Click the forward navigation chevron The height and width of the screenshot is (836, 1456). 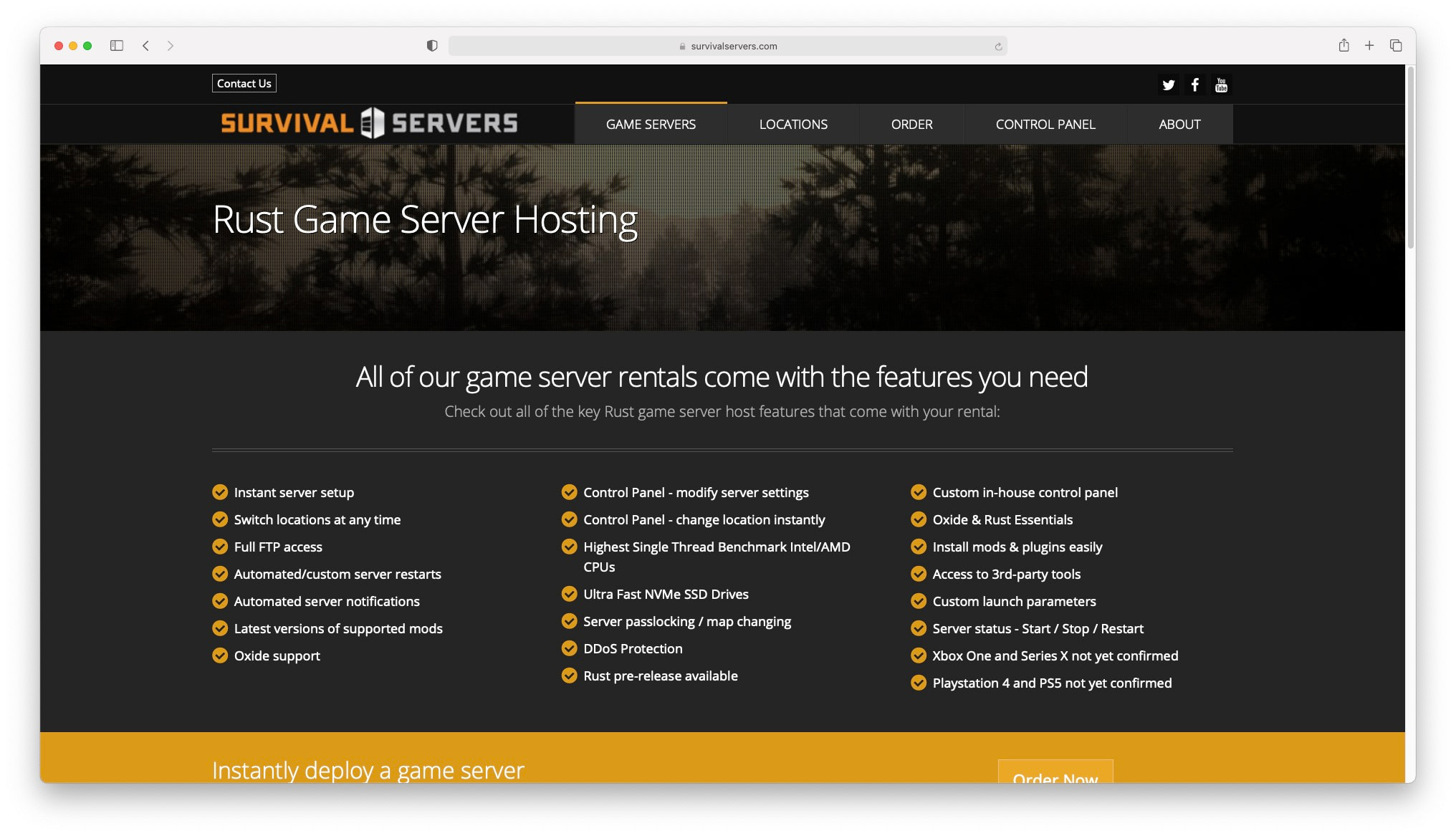click(171, 45)
